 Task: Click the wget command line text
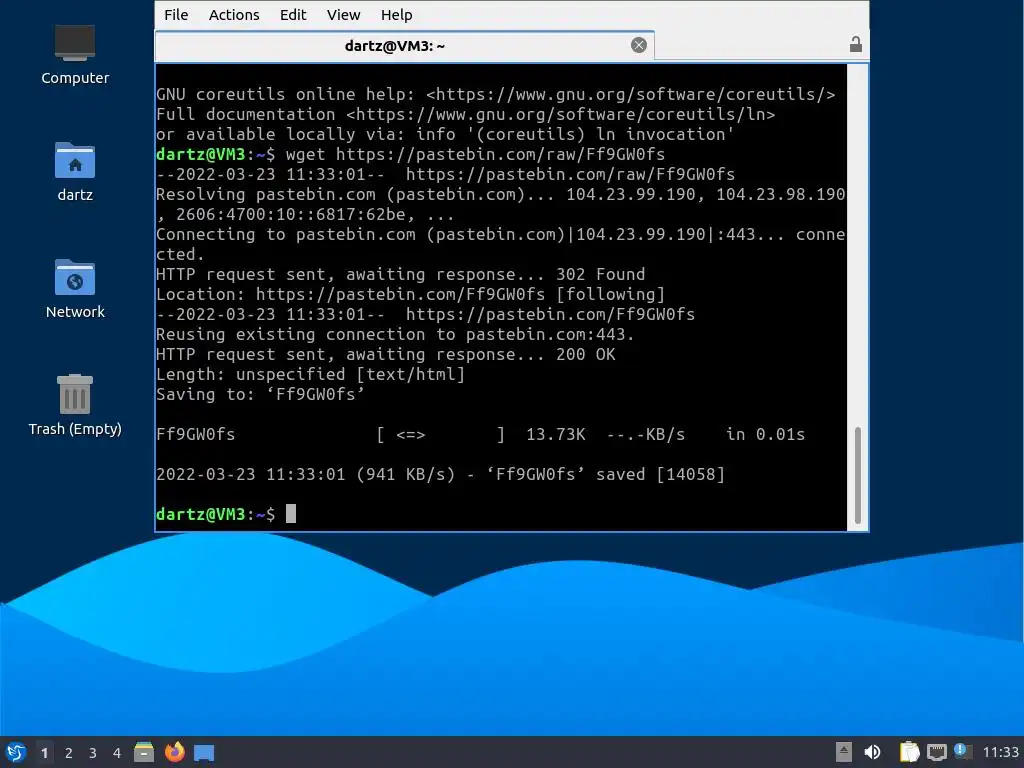475,154
